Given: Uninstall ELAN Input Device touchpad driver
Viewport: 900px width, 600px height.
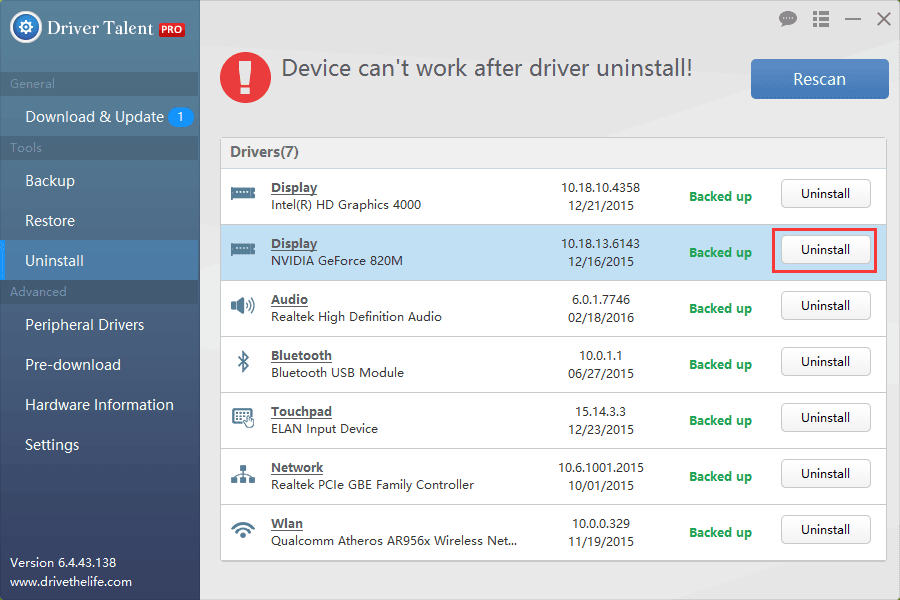Looking at the screenshot, I should tap(825, 417).
